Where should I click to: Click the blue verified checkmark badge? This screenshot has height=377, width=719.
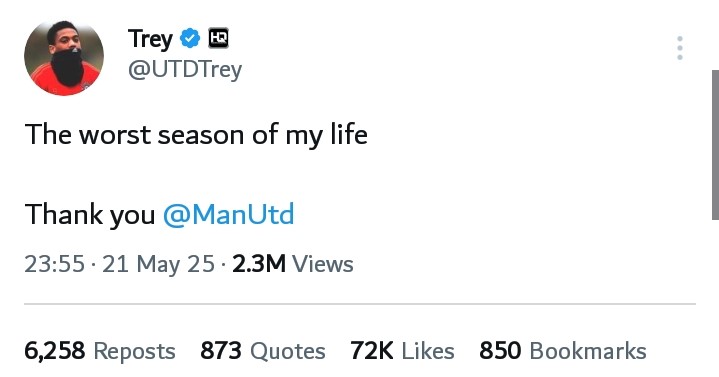(190, 38)
